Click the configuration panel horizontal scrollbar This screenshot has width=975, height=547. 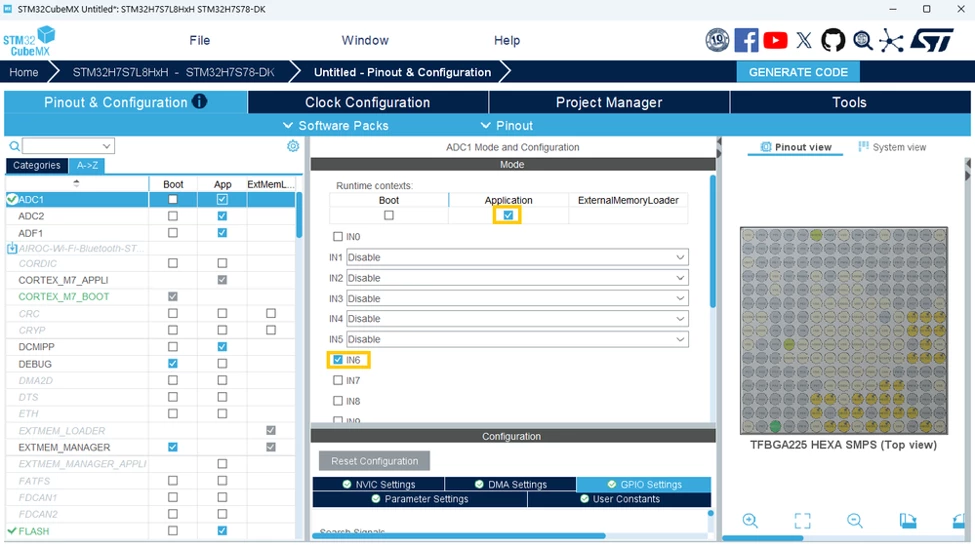(x=458, y=535)
